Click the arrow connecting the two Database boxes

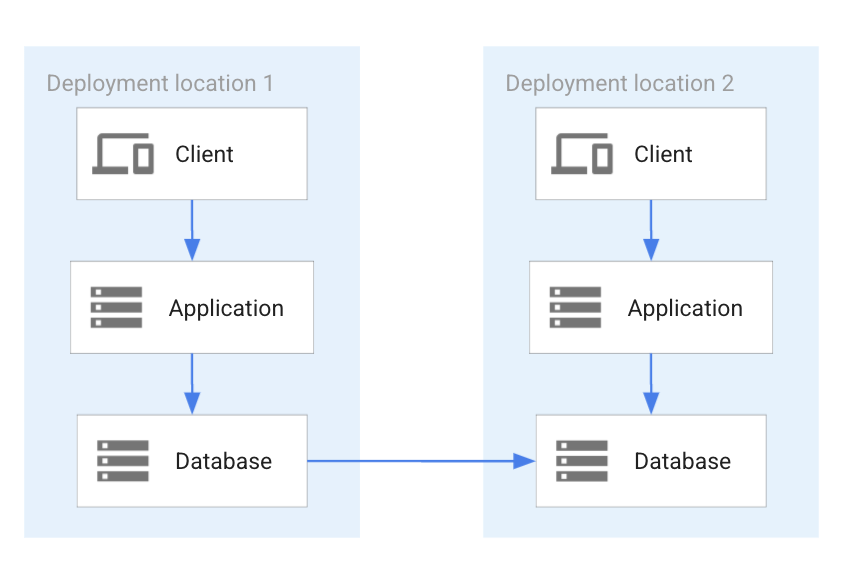point(422,460)
